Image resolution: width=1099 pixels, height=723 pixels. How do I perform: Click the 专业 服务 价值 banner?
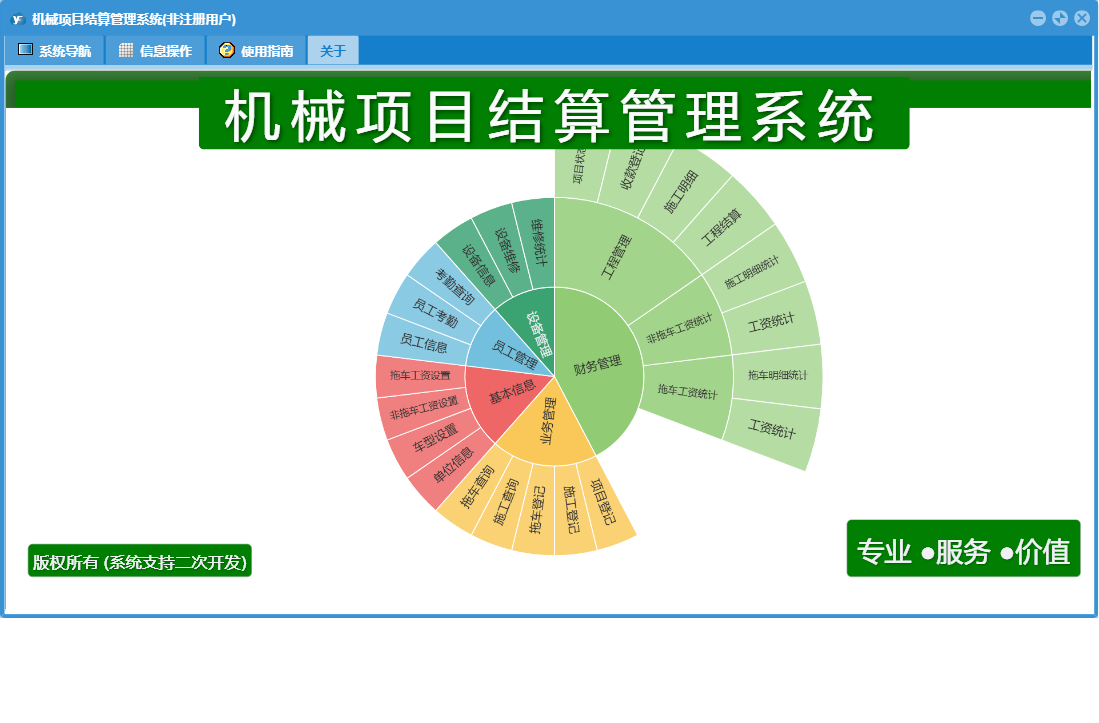[963, 549]
